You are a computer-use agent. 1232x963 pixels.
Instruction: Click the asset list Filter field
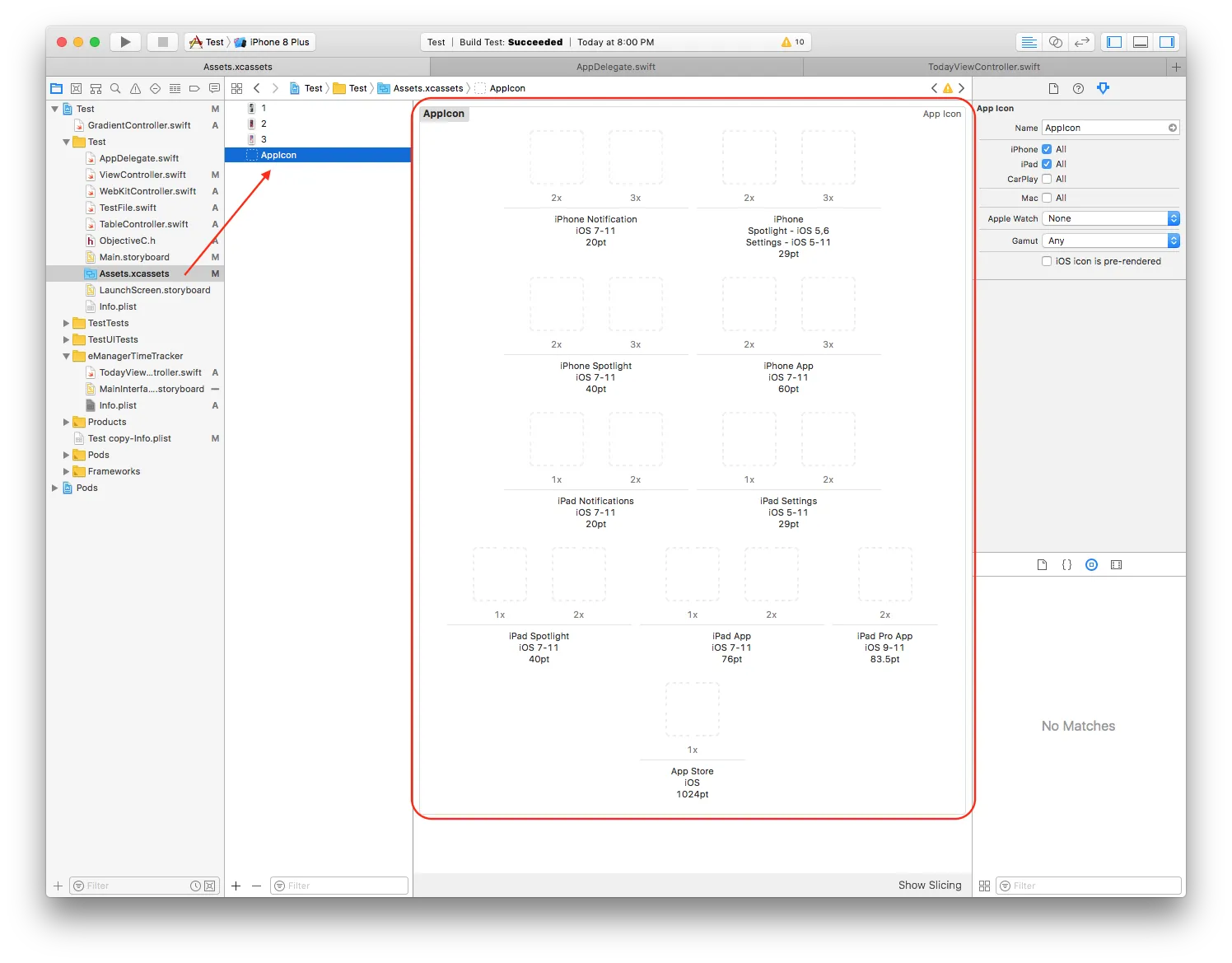(x=339, y=886)
